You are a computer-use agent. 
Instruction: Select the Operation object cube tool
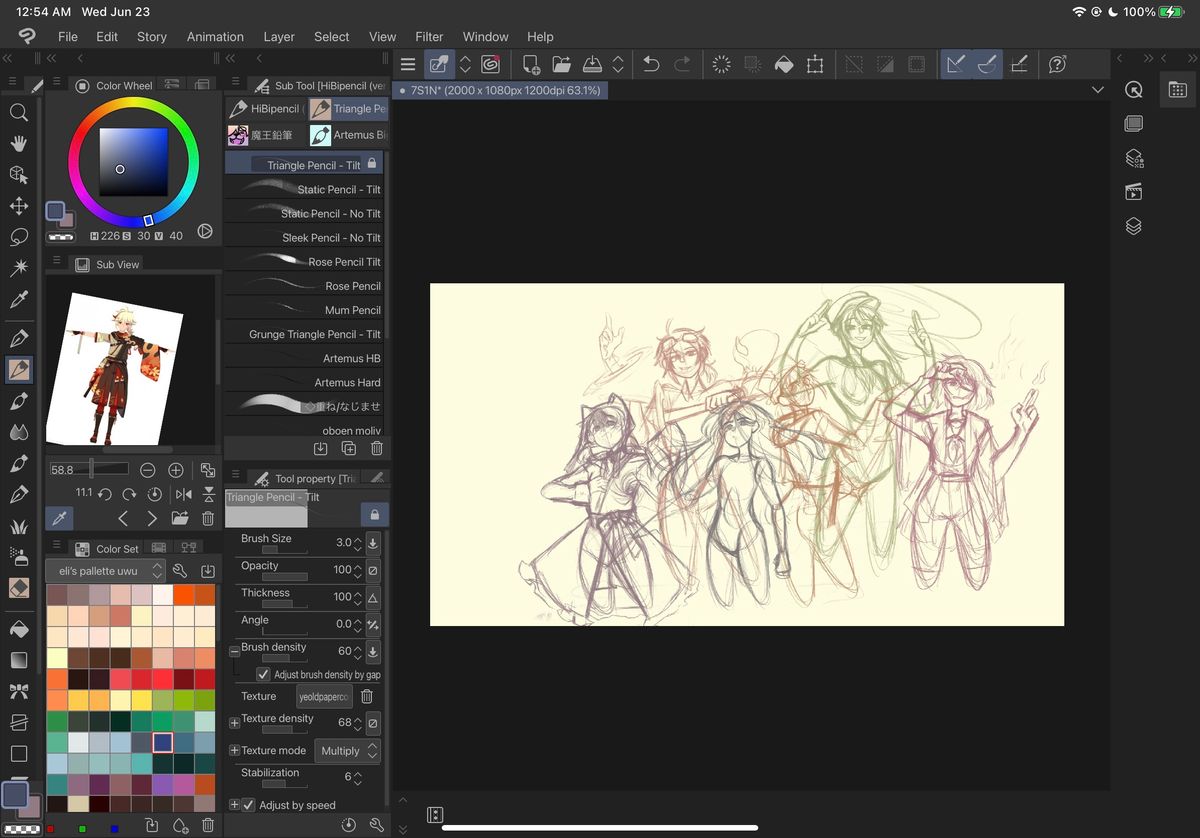click(19, 174)
